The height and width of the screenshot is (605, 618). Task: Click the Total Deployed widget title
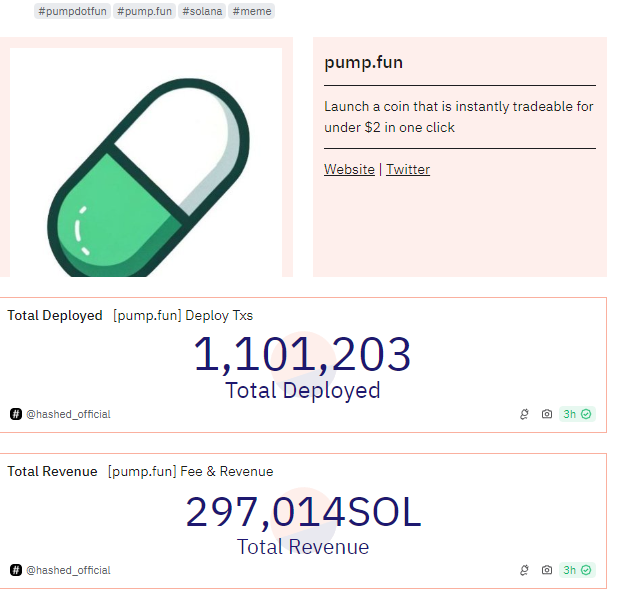[x=55, y=315]
